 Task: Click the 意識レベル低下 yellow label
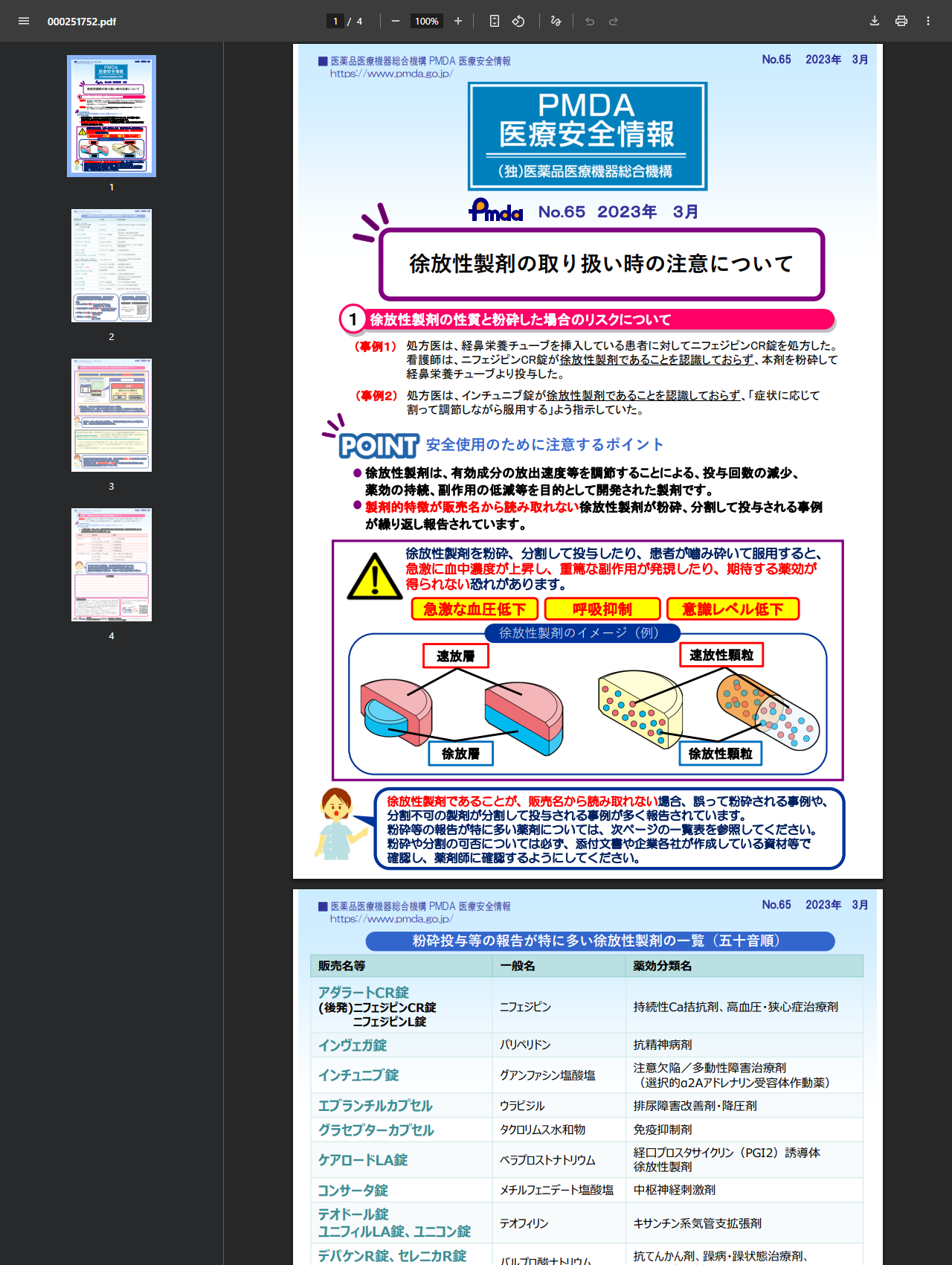click(x=733, y=609)
